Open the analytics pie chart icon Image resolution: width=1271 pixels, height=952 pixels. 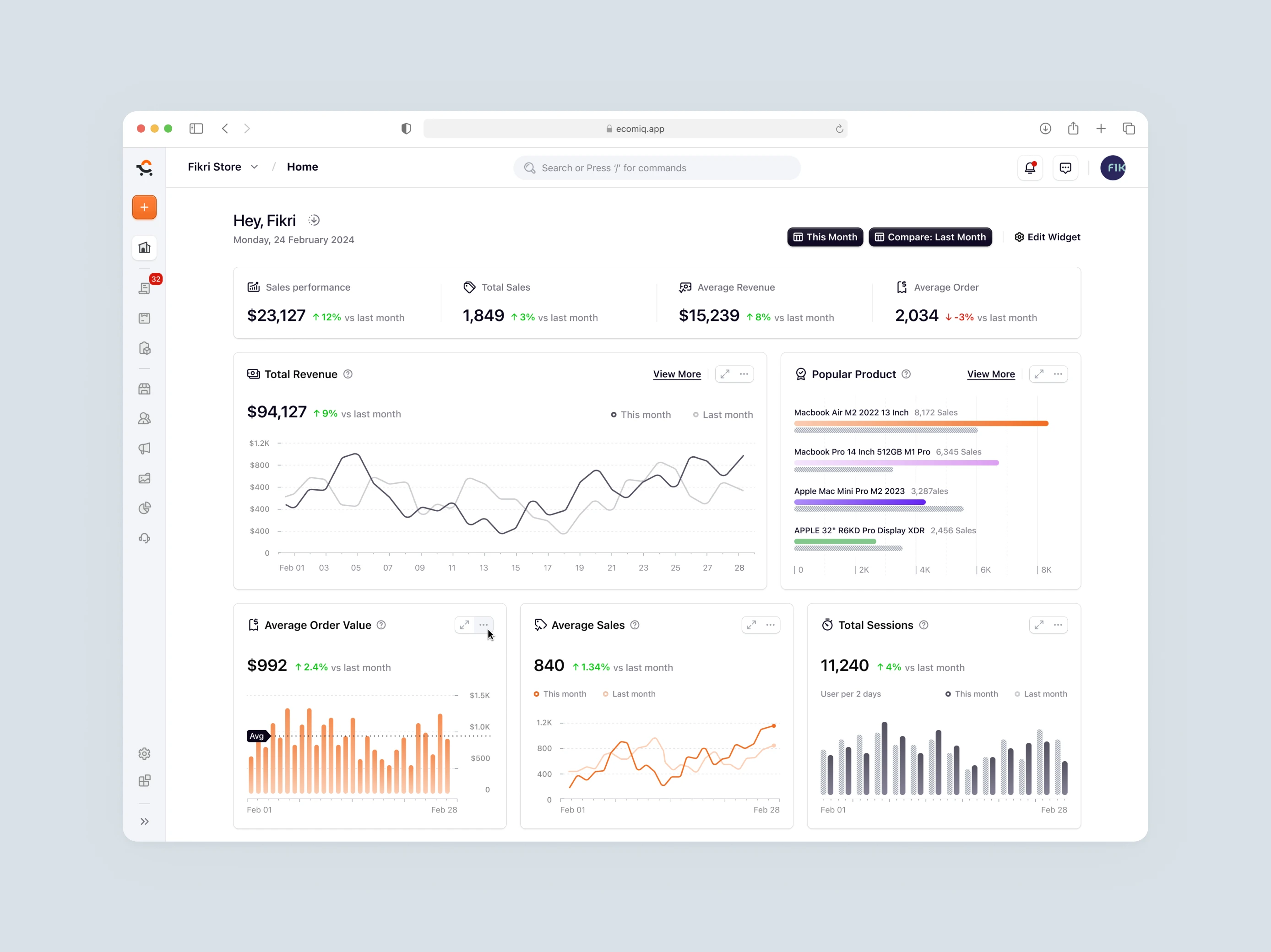(144, 508)
